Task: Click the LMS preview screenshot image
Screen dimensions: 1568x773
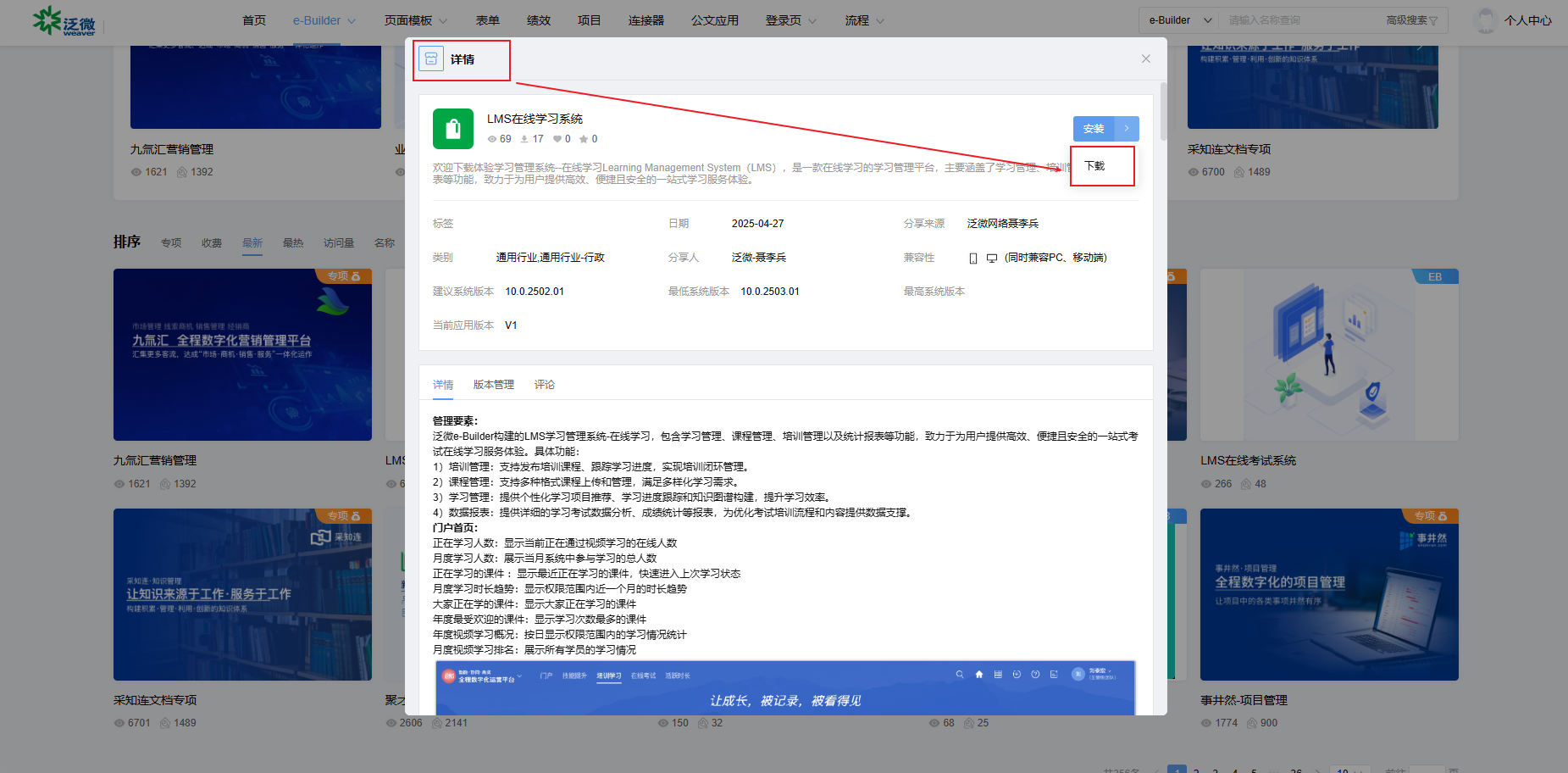Action: pyautogui.click(x=785, y=688)
